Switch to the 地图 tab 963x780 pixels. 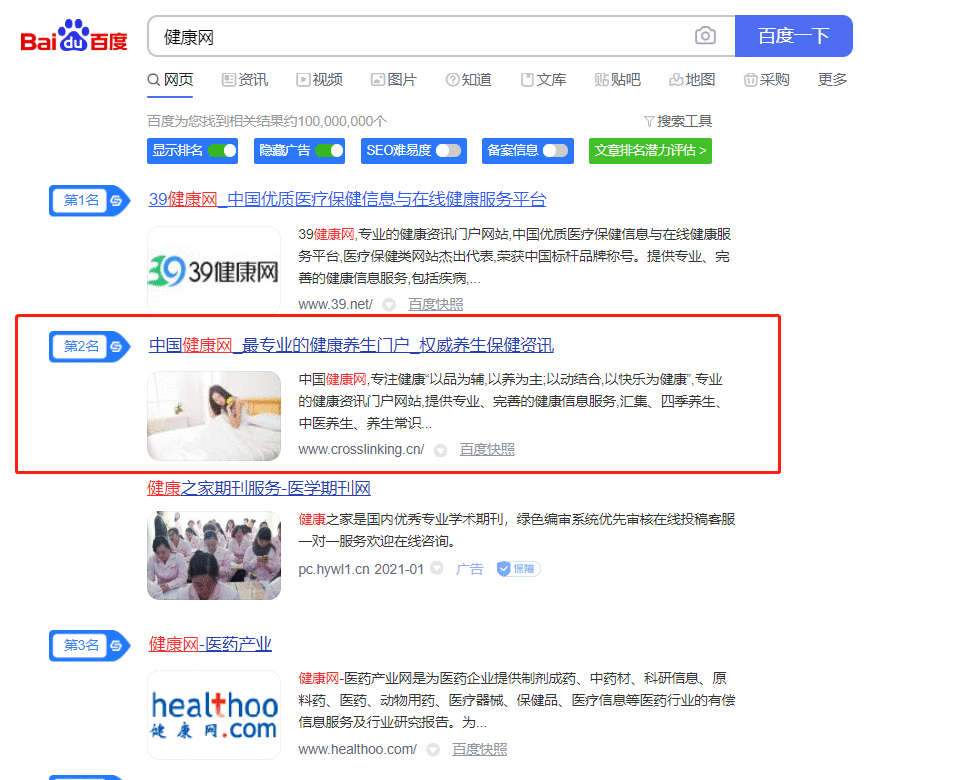click(692, 80)
